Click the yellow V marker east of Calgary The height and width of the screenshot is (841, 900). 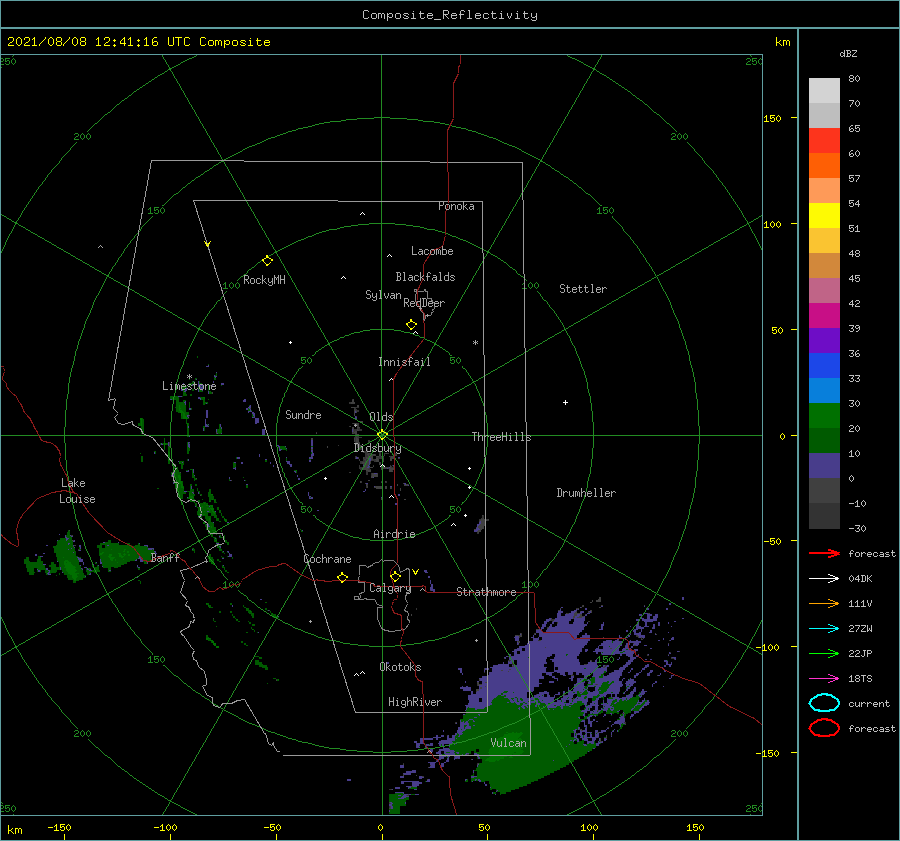(x=415, y=572)
